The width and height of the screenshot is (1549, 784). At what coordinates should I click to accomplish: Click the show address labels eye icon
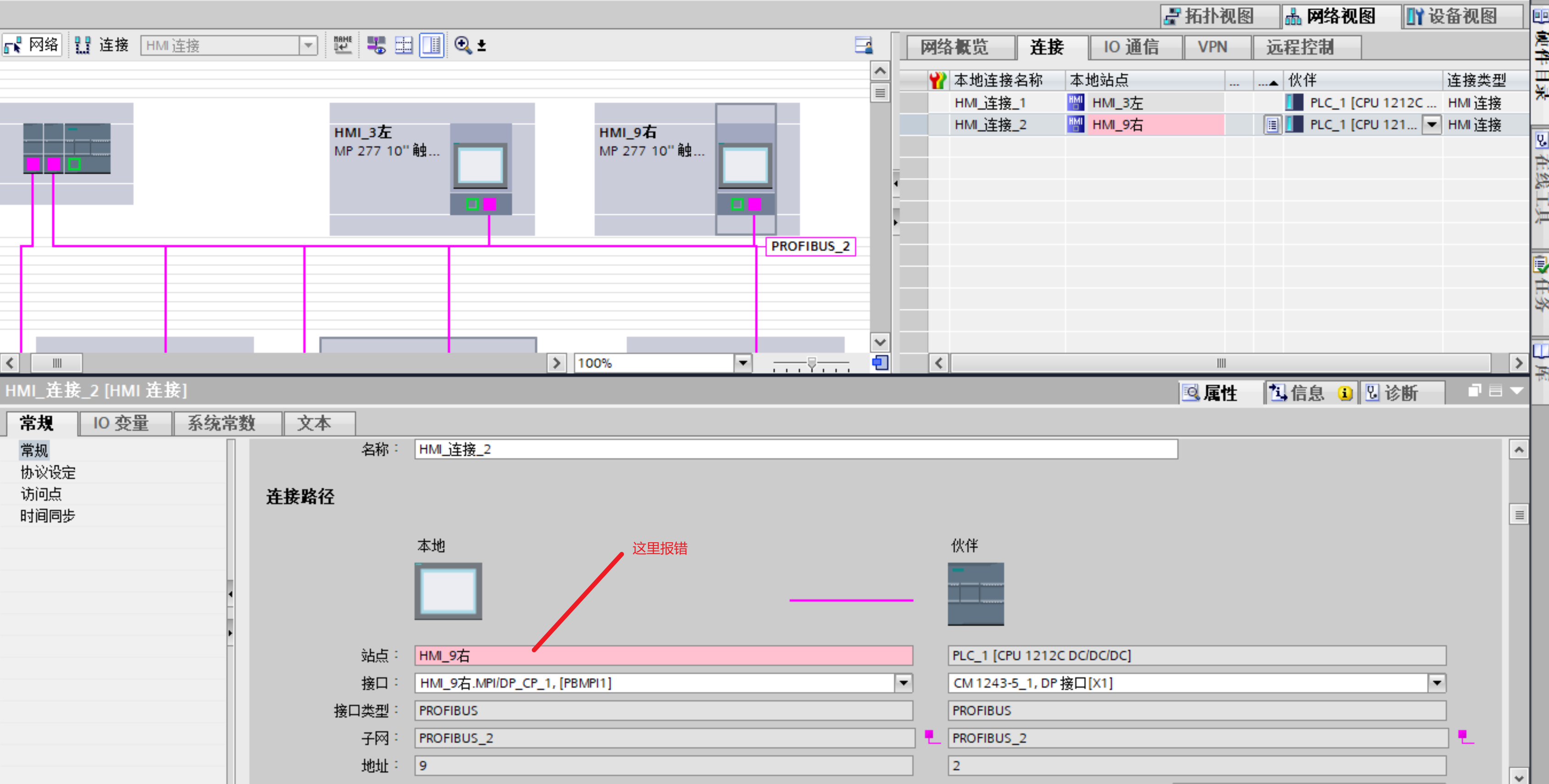(376, 45)
